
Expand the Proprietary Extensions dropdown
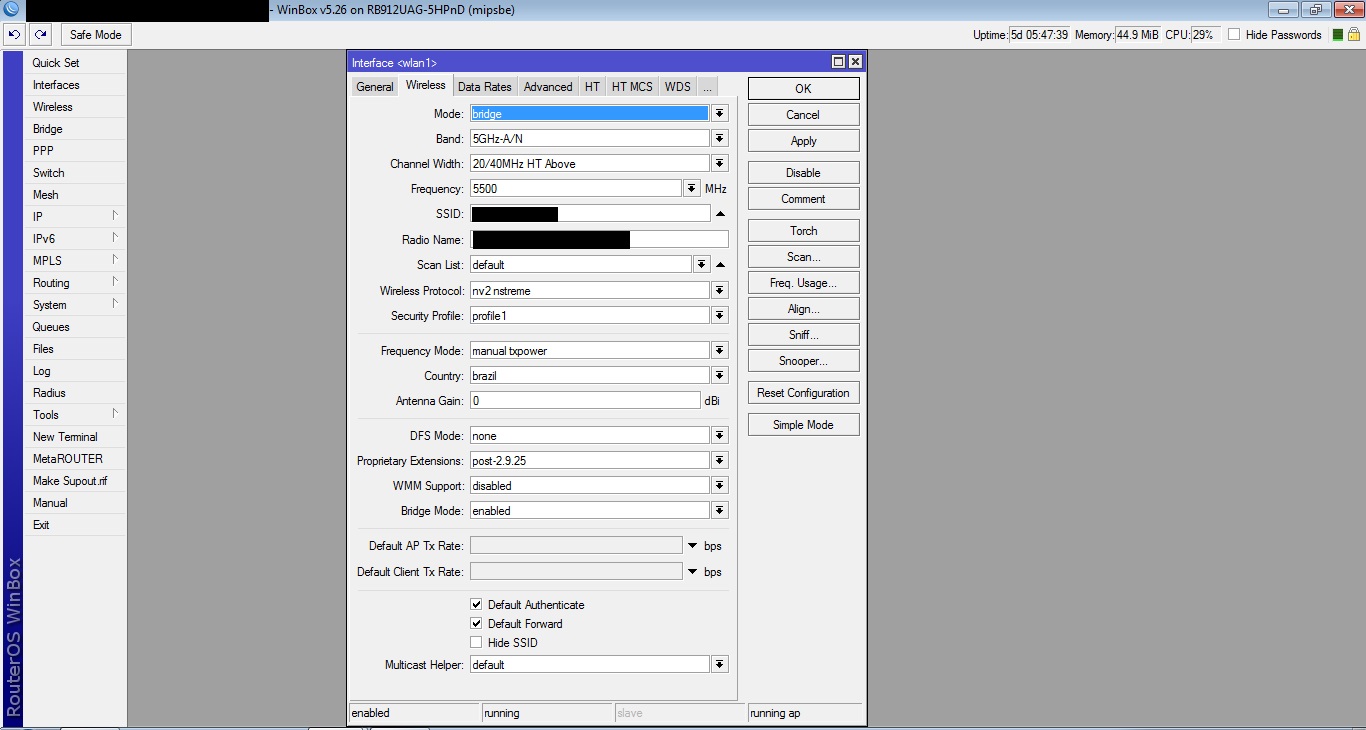[719, 461]
